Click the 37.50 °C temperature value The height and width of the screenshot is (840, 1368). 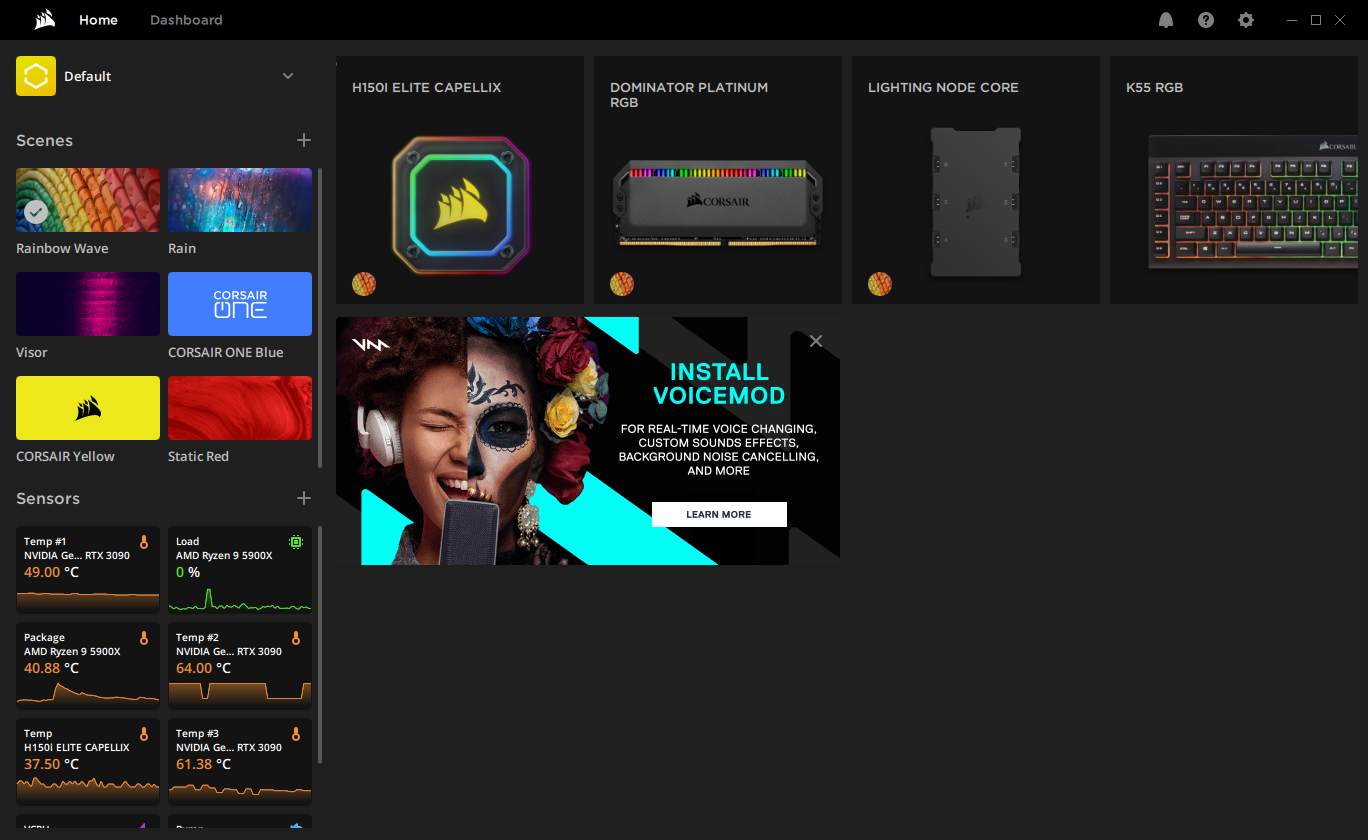coord(51,765)
